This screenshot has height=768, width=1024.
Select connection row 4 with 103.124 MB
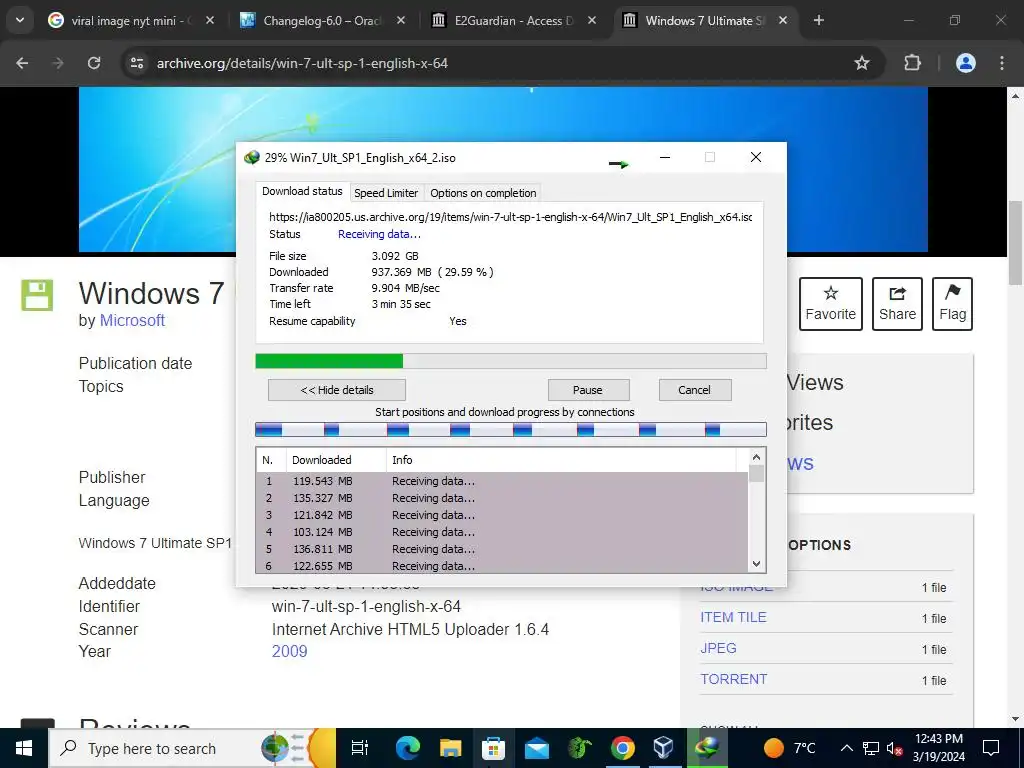click(x=502, y=532)
